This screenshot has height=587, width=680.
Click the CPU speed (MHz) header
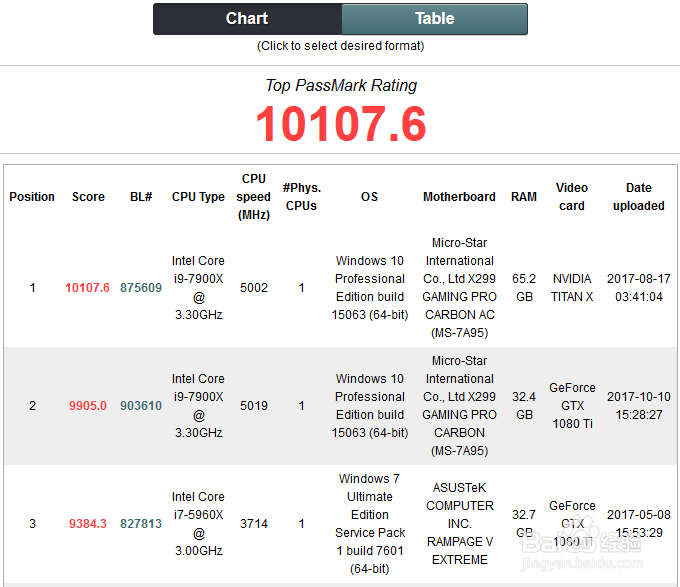(254, 197)
